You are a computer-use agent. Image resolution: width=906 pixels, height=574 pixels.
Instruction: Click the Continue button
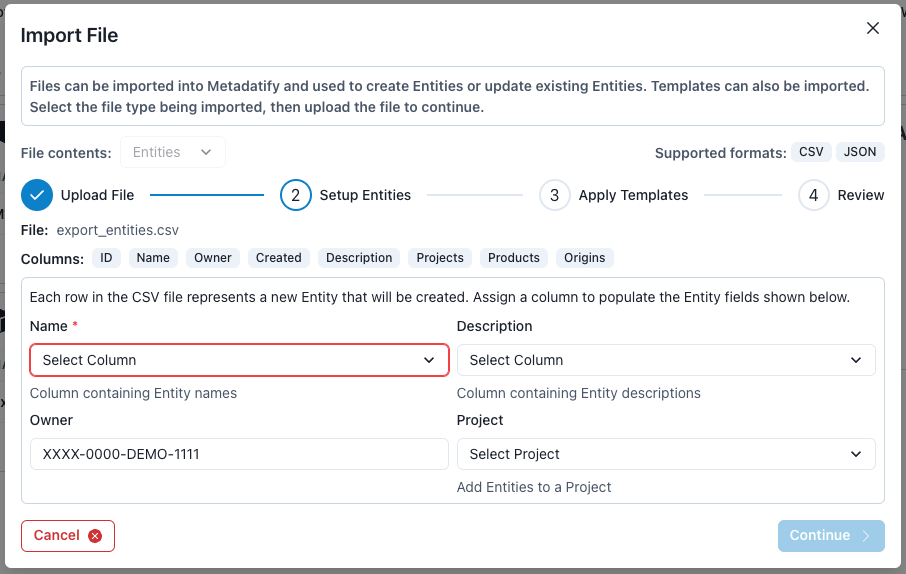pyautogui.click(x=831, y=536)
